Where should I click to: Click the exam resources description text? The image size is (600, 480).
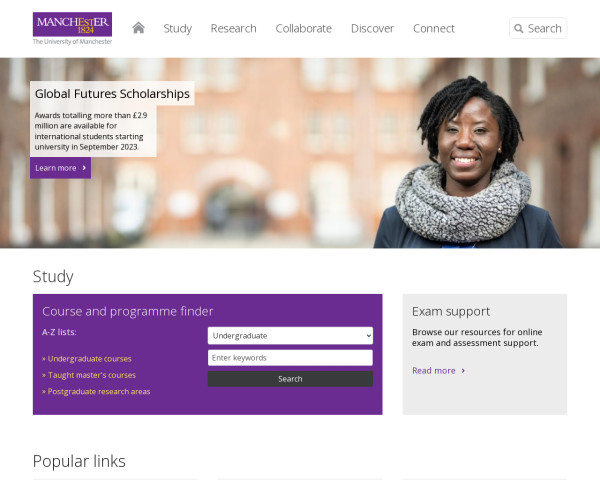tap(477, 338)
